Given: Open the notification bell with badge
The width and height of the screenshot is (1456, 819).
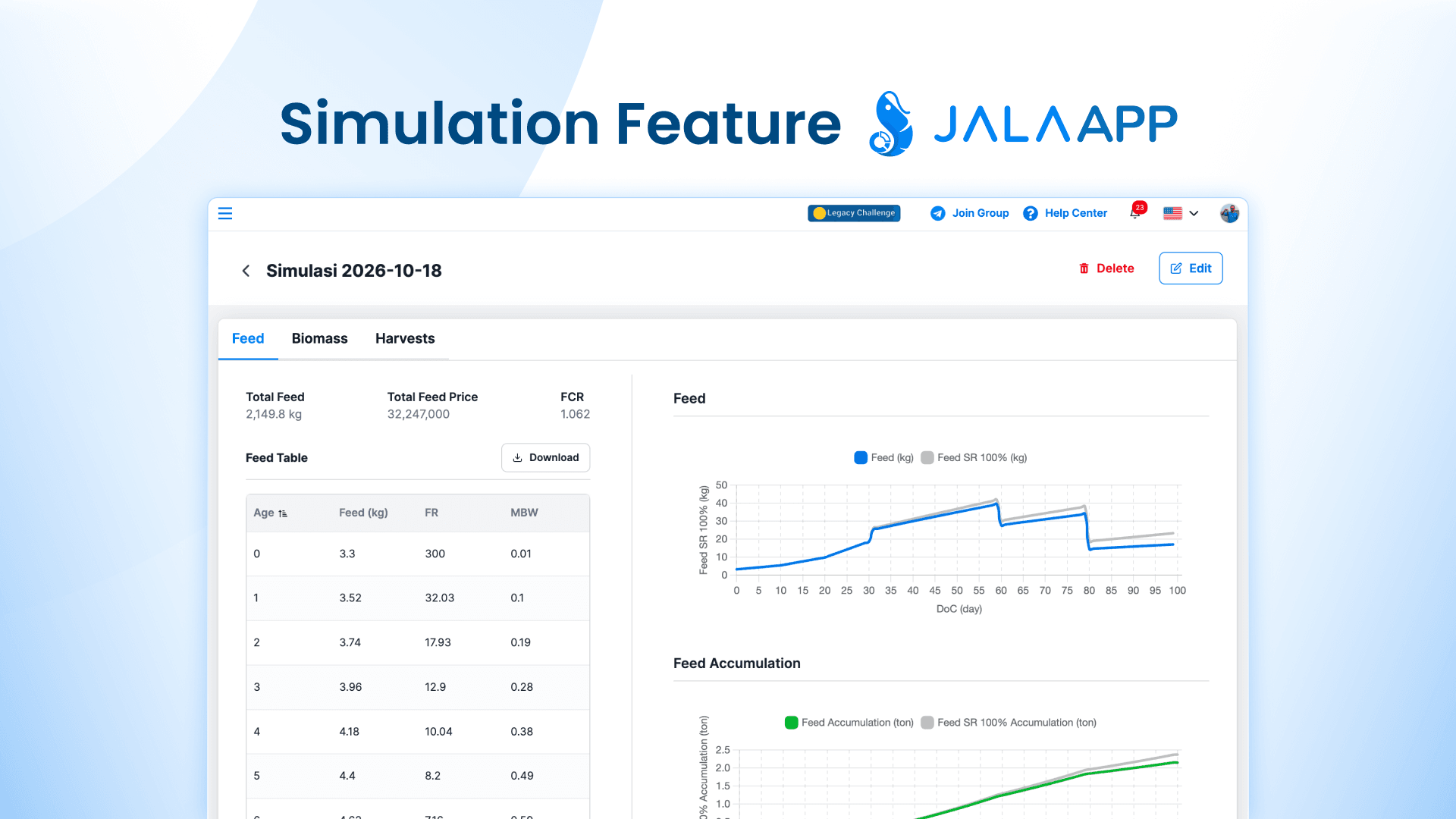Looking at the screenshot, I should 1137,212.
